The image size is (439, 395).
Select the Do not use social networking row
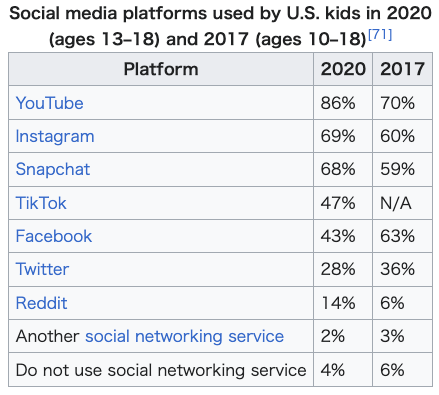pyautogui.click(x=221, y=370)
